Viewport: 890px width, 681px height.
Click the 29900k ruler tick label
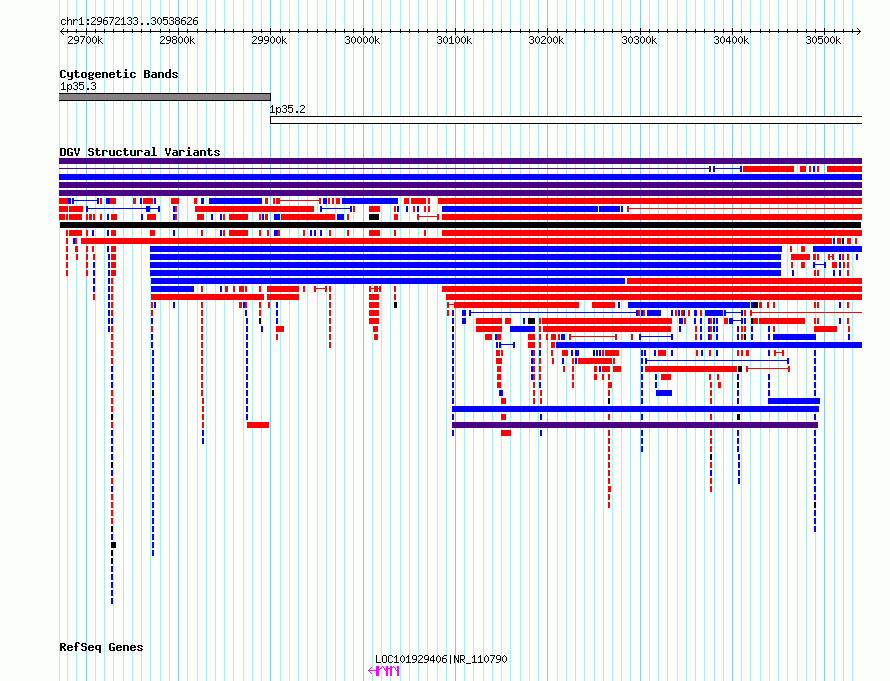coord(269,40)
